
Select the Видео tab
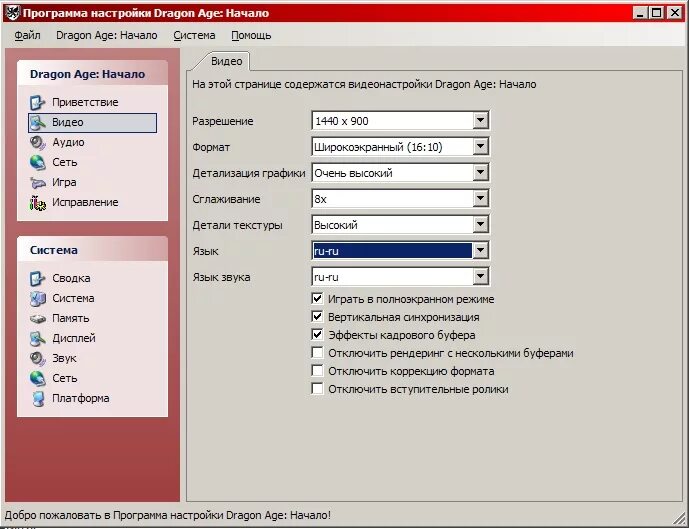[x=226, y=61]
